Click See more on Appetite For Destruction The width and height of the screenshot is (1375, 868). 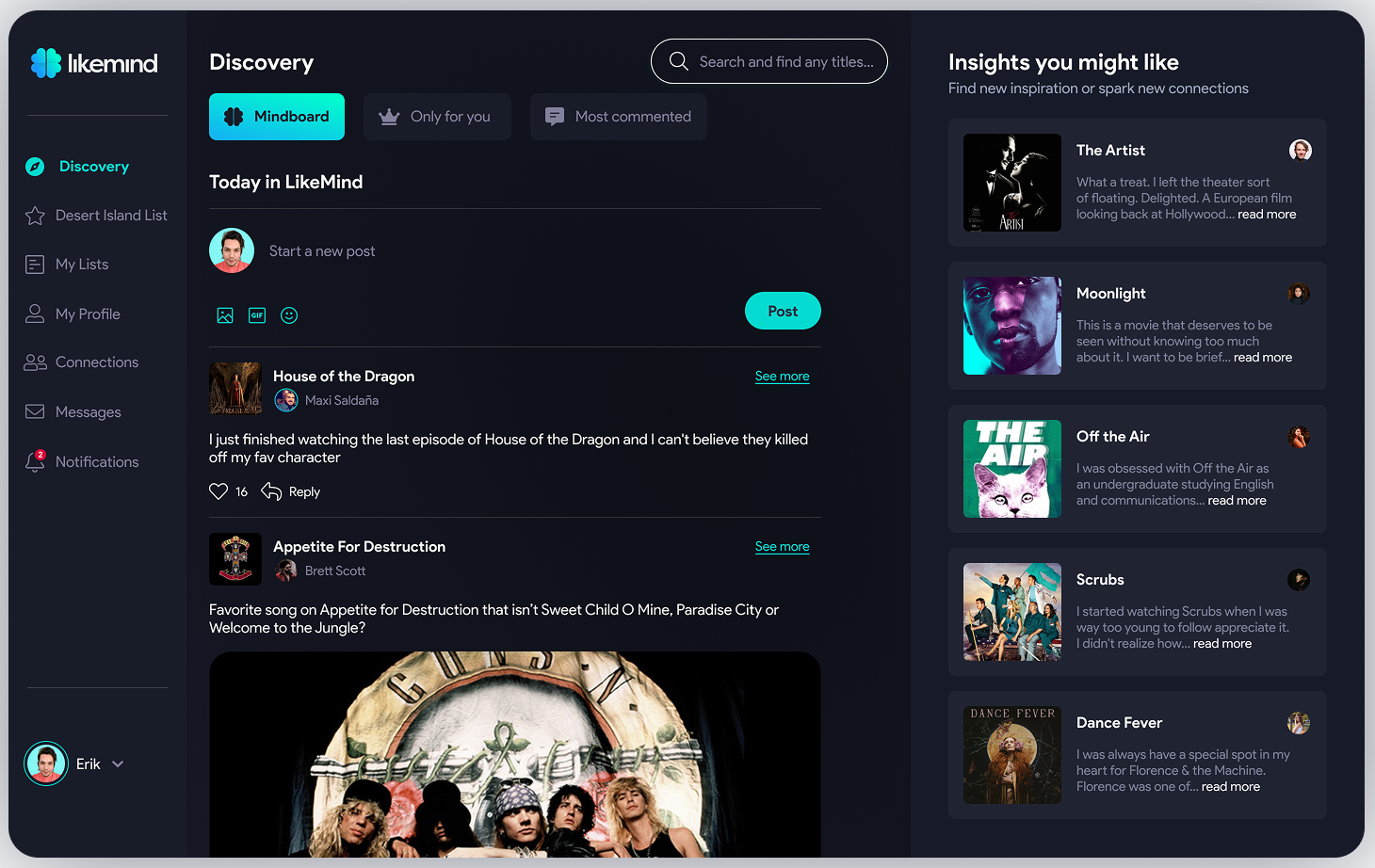tap(782, 547)
